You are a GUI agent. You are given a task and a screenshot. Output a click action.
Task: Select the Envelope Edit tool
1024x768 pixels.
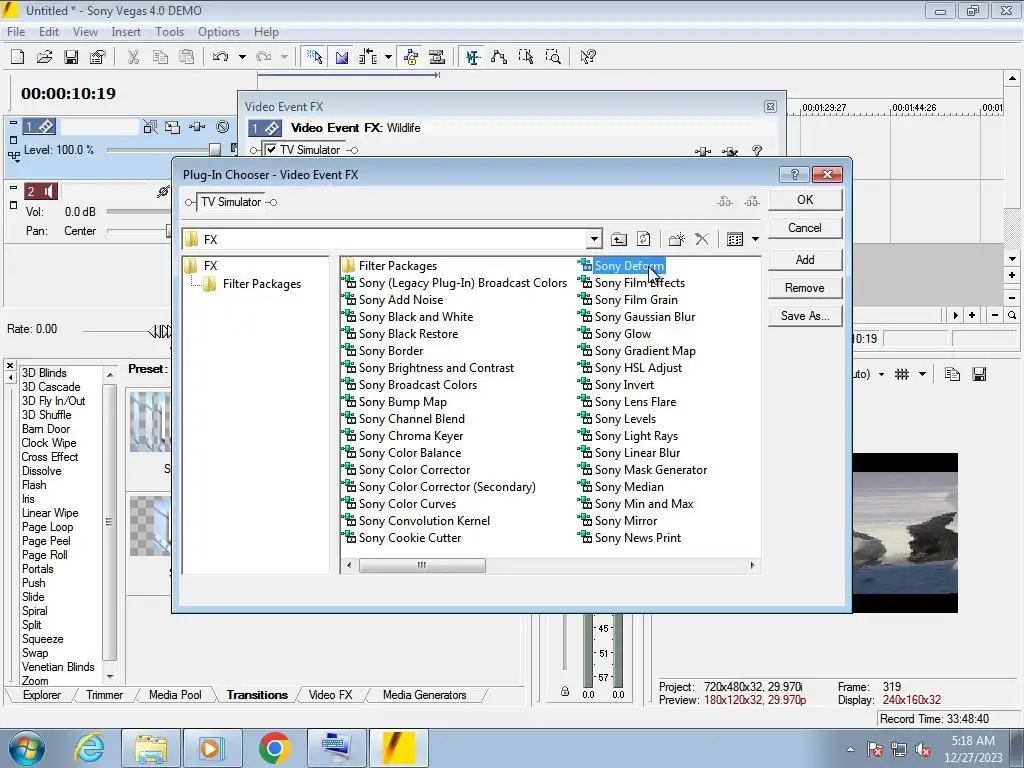pos(499,57)
